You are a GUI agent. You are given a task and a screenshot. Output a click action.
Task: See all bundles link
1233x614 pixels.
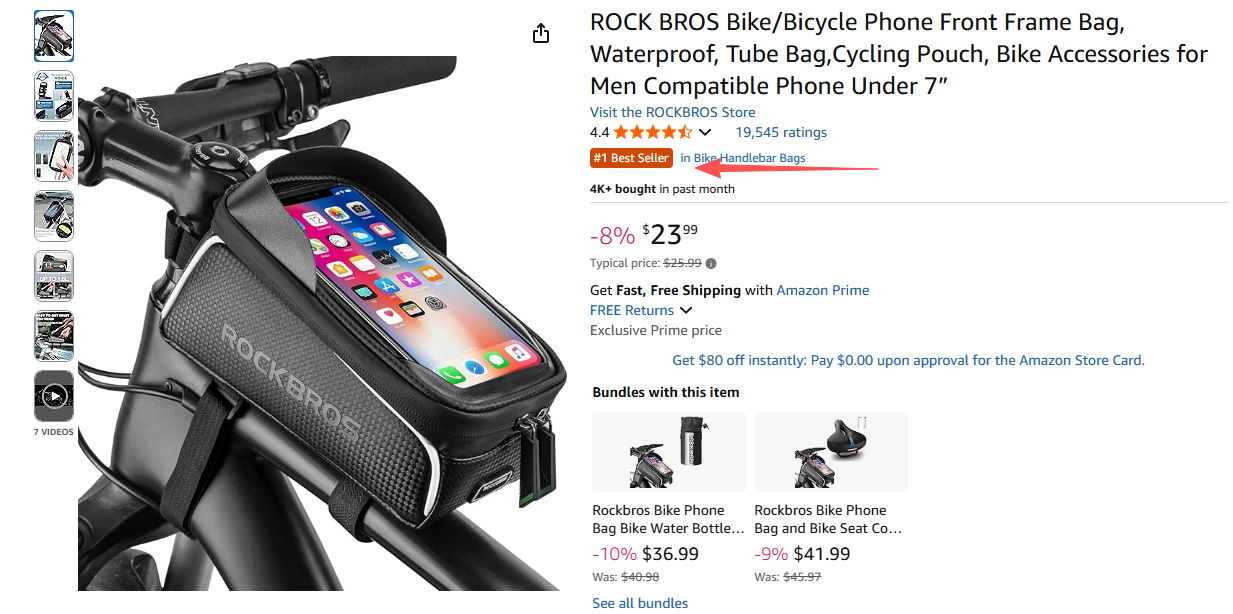point(640,603)
